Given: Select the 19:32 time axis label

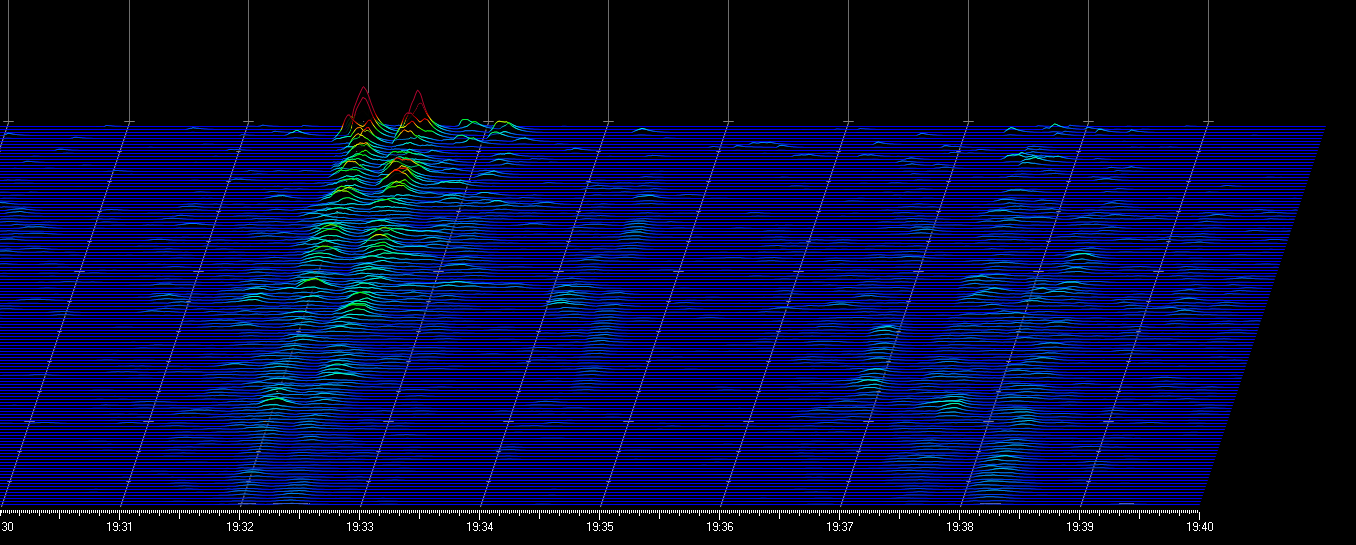Looking at the screenshot, I should (240, 526).
